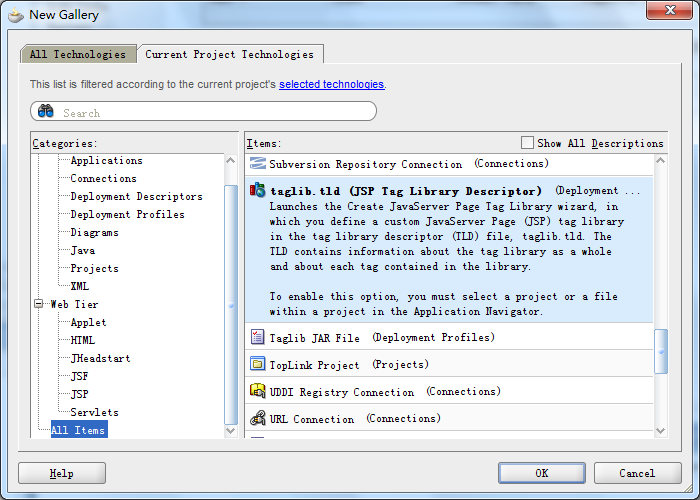
Task: Select Web Tier category label
Action: pyautogui.click(x=74, y=304)
